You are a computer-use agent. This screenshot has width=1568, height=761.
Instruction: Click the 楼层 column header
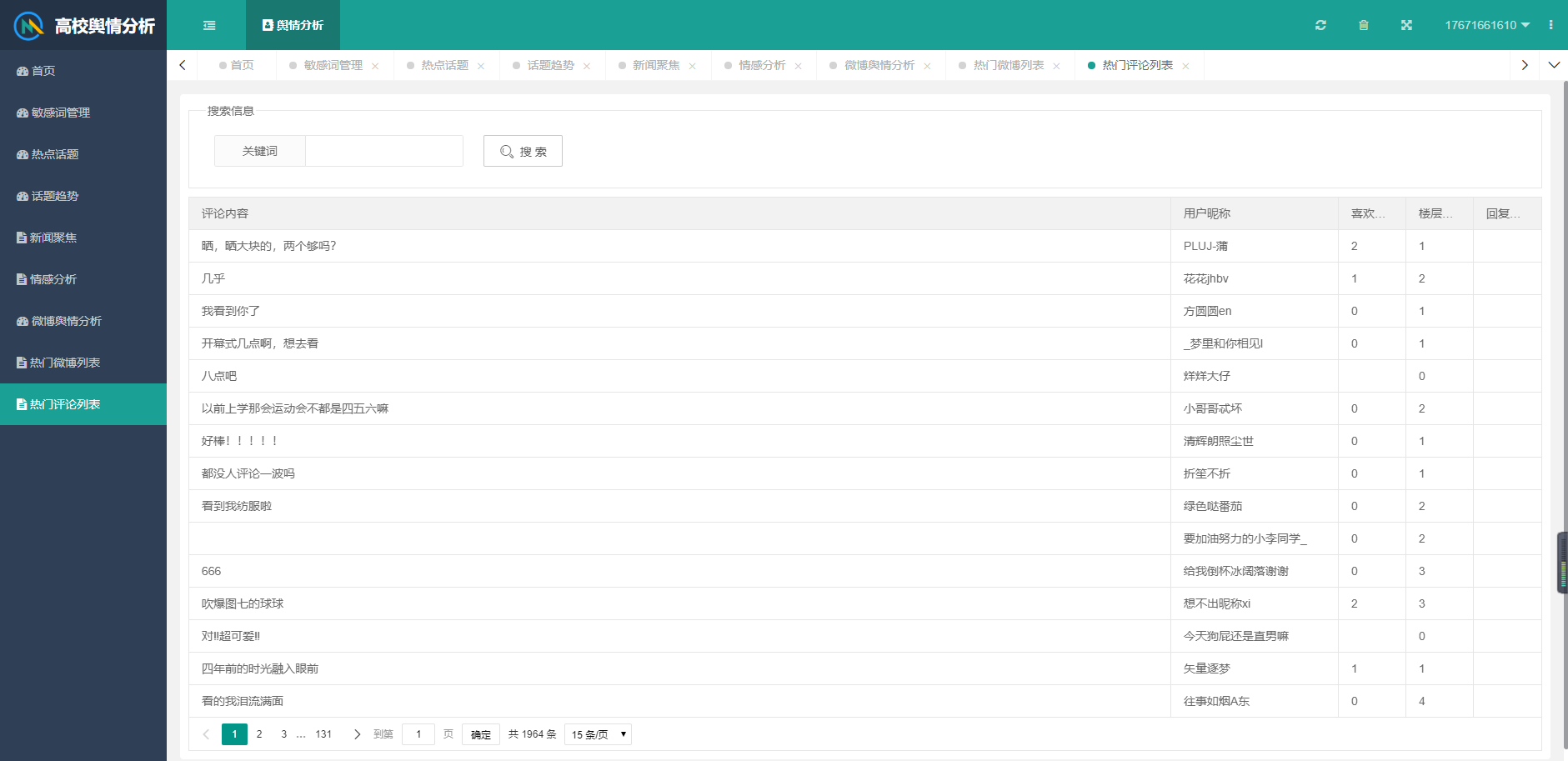click(x=1440, y=213)
